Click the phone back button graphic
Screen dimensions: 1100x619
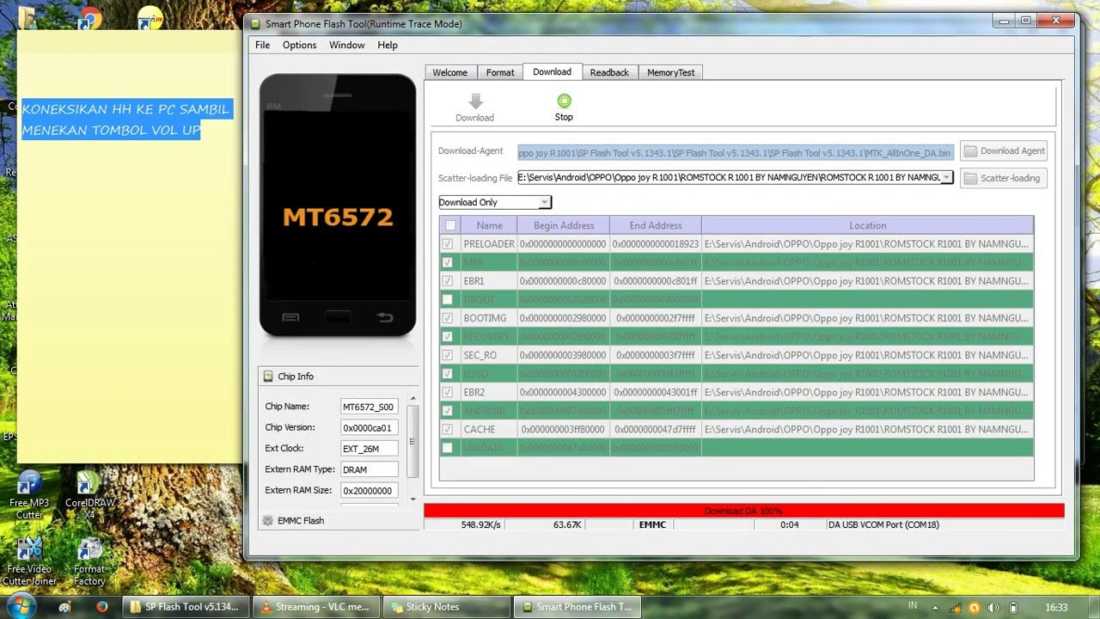pos(384,317)
